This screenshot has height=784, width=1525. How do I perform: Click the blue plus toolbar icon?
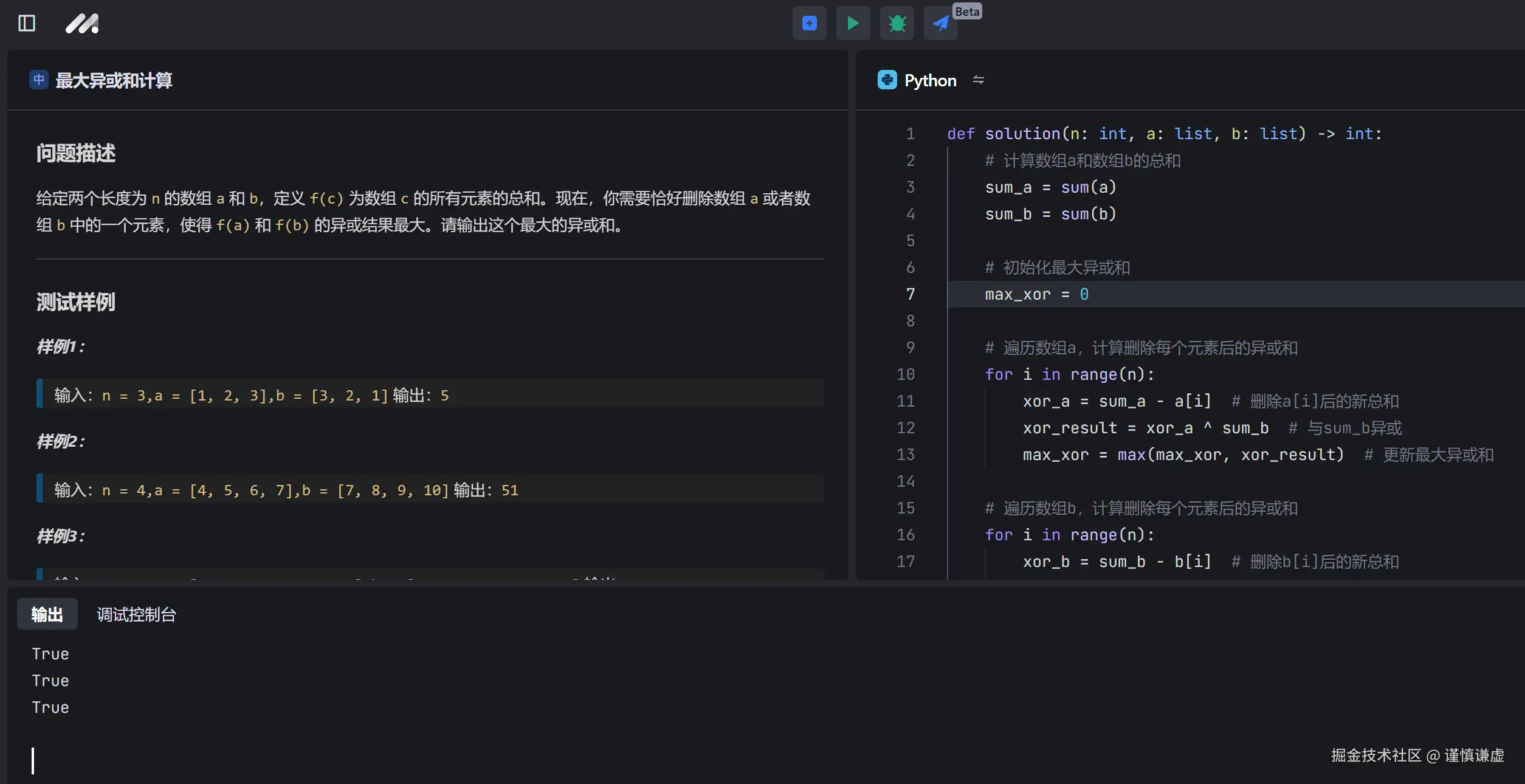click(x=809, y=23)
